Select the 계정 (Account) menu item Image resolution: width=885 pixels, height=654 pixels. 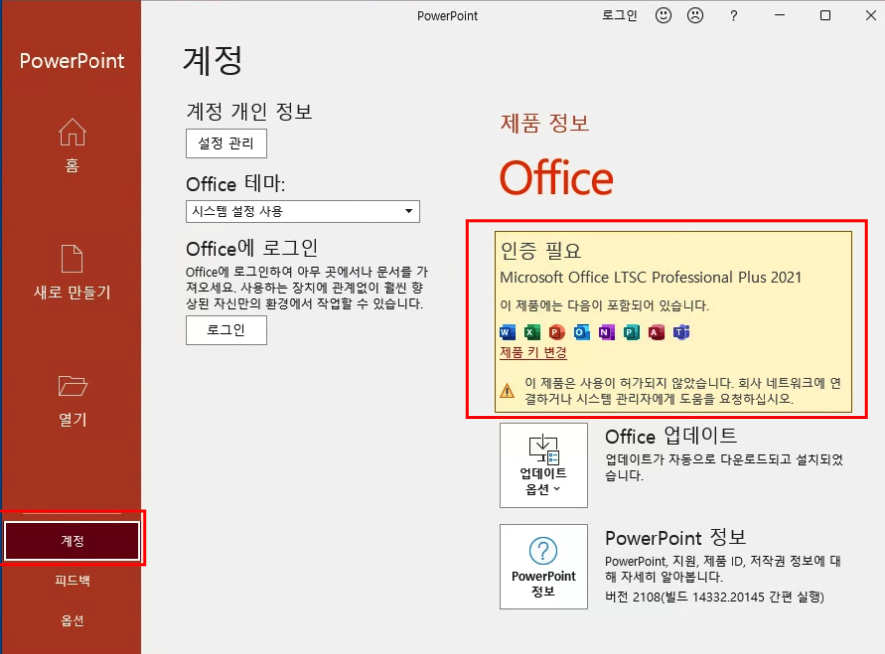click(72, 541)
